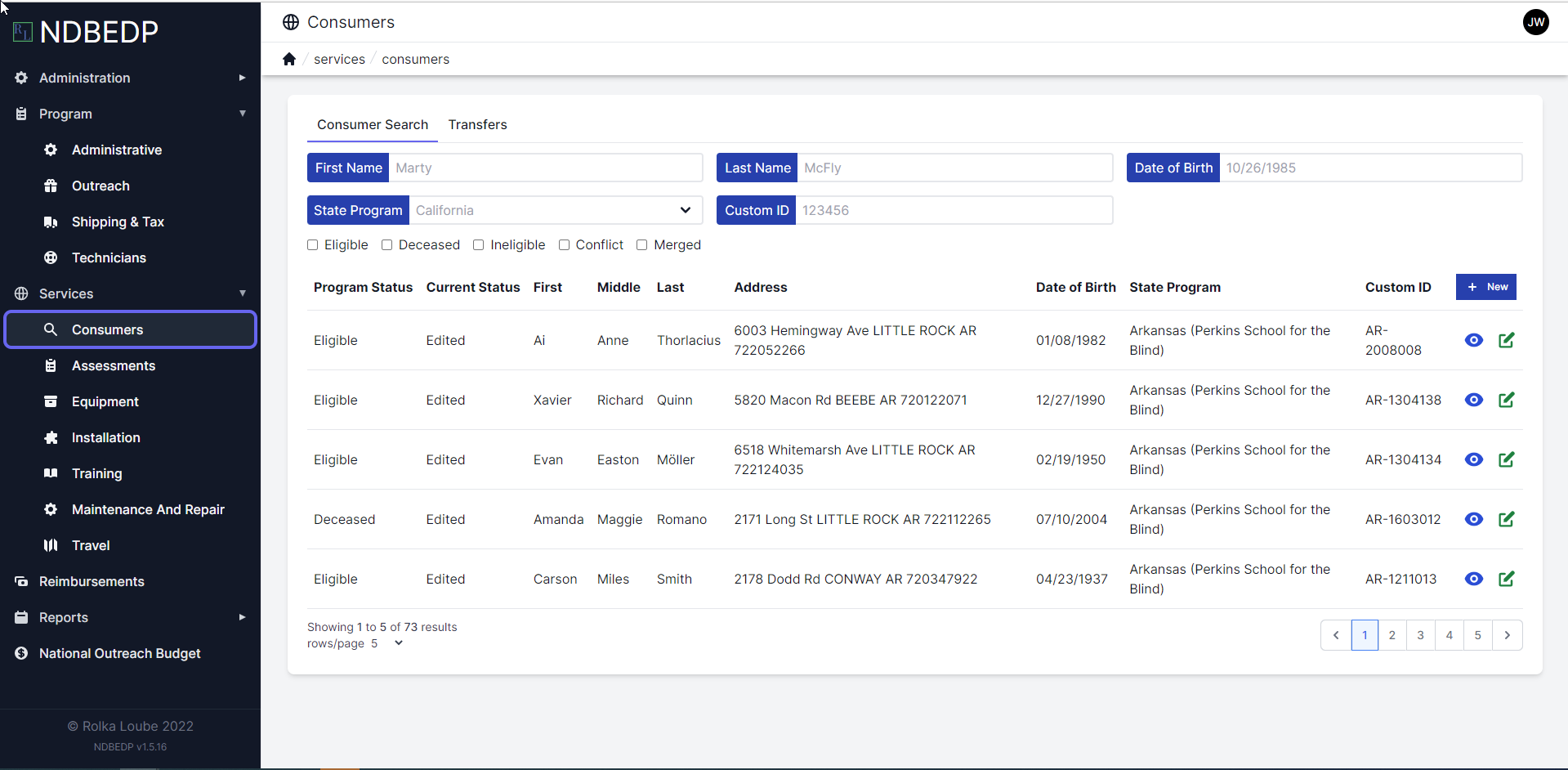Select the Consumer Search tab
The height and width of the screenshot is (770, 1568).
click(x=372, y=124)
